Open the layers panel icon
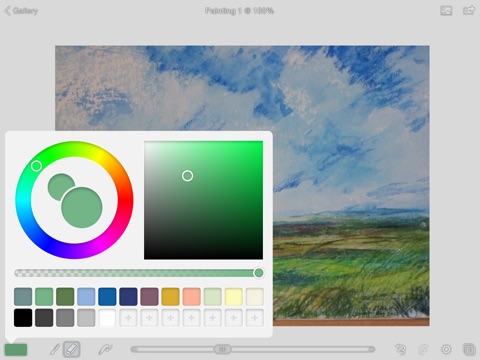 click(469, 349)
